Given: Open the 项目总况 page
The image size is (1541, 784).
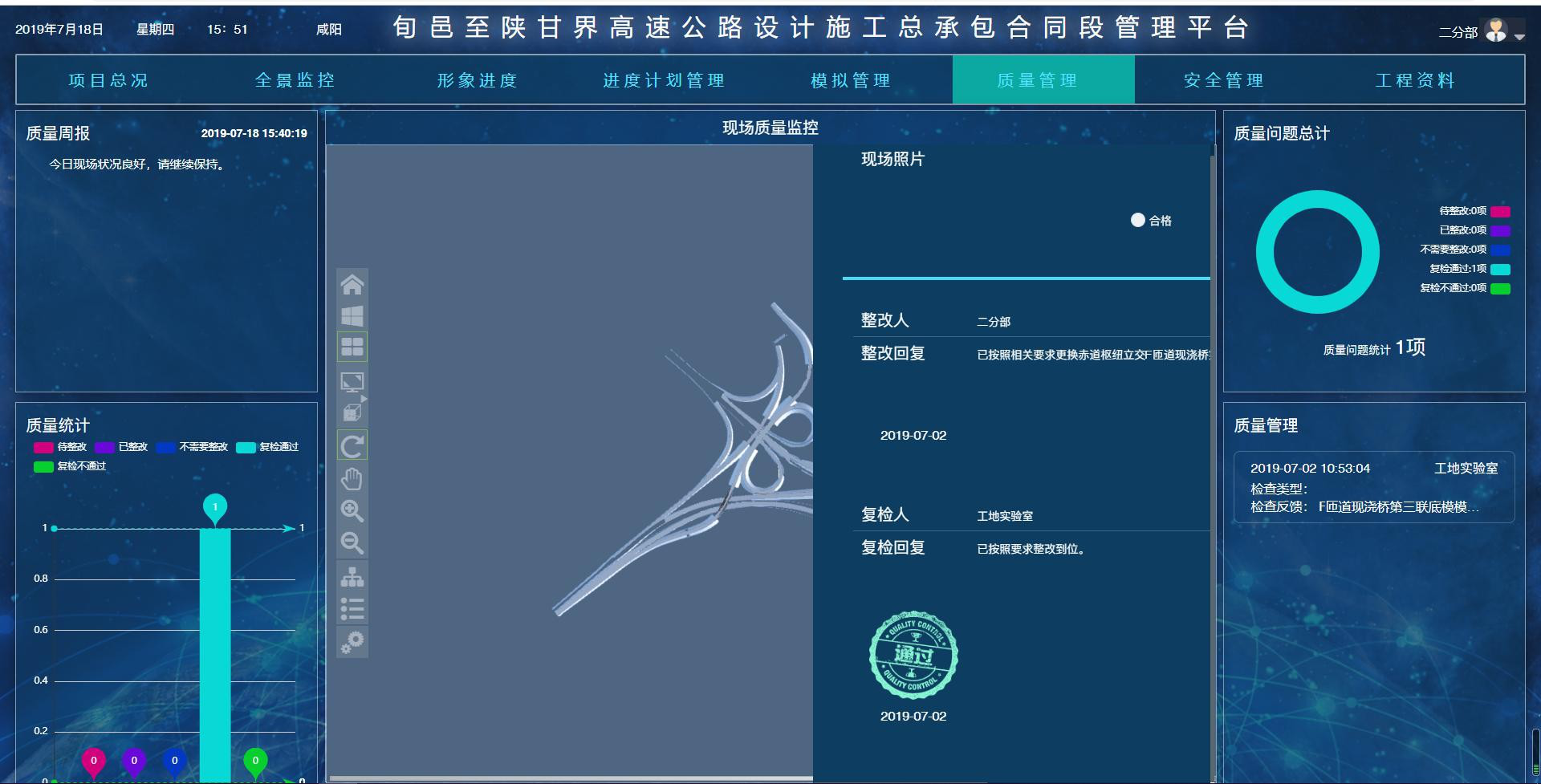Looking at the screenshot, I should click(x=108, y=80).
